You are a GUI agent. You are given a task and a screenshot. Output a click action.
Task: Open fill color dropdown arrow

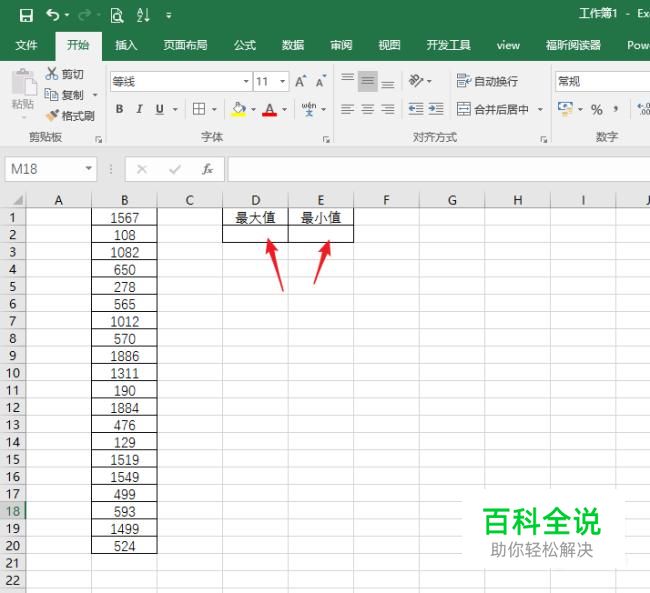point(253,109)
